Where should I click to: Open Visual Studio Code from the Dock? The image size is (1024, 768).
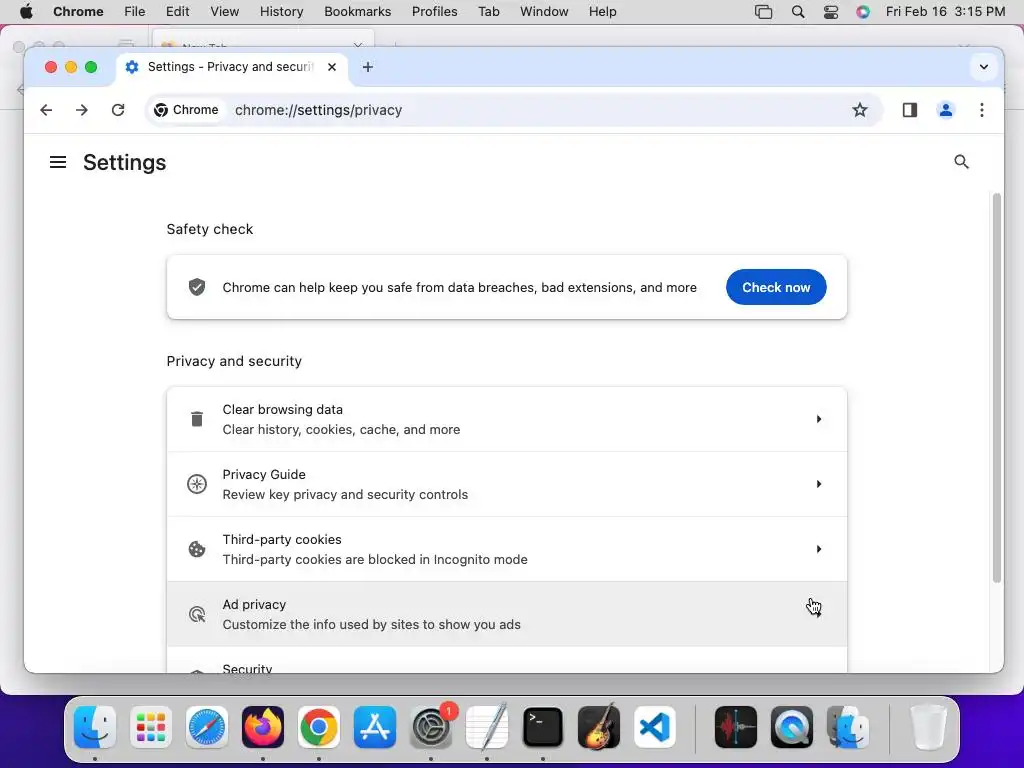coord(655,727)
